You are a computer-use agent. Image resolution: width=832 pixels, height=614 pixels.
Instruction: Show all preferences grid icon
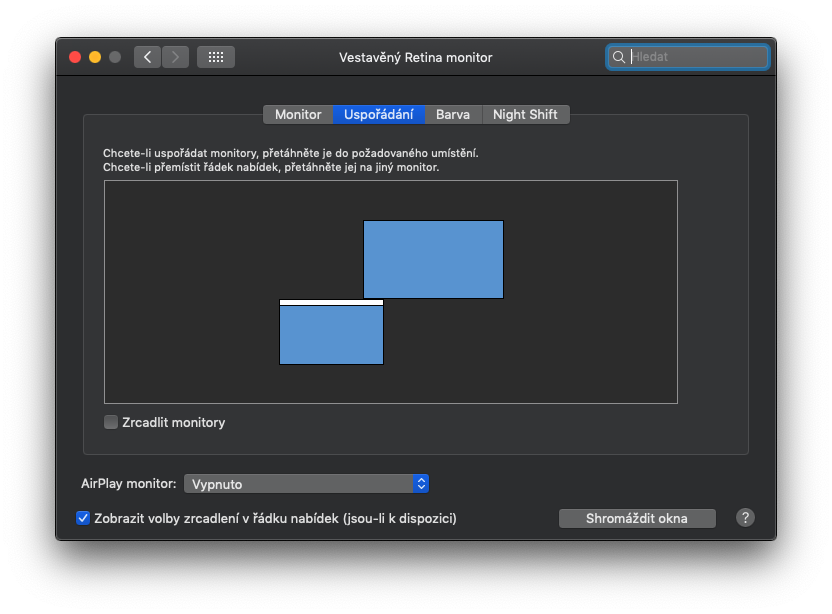pos(216,57)
